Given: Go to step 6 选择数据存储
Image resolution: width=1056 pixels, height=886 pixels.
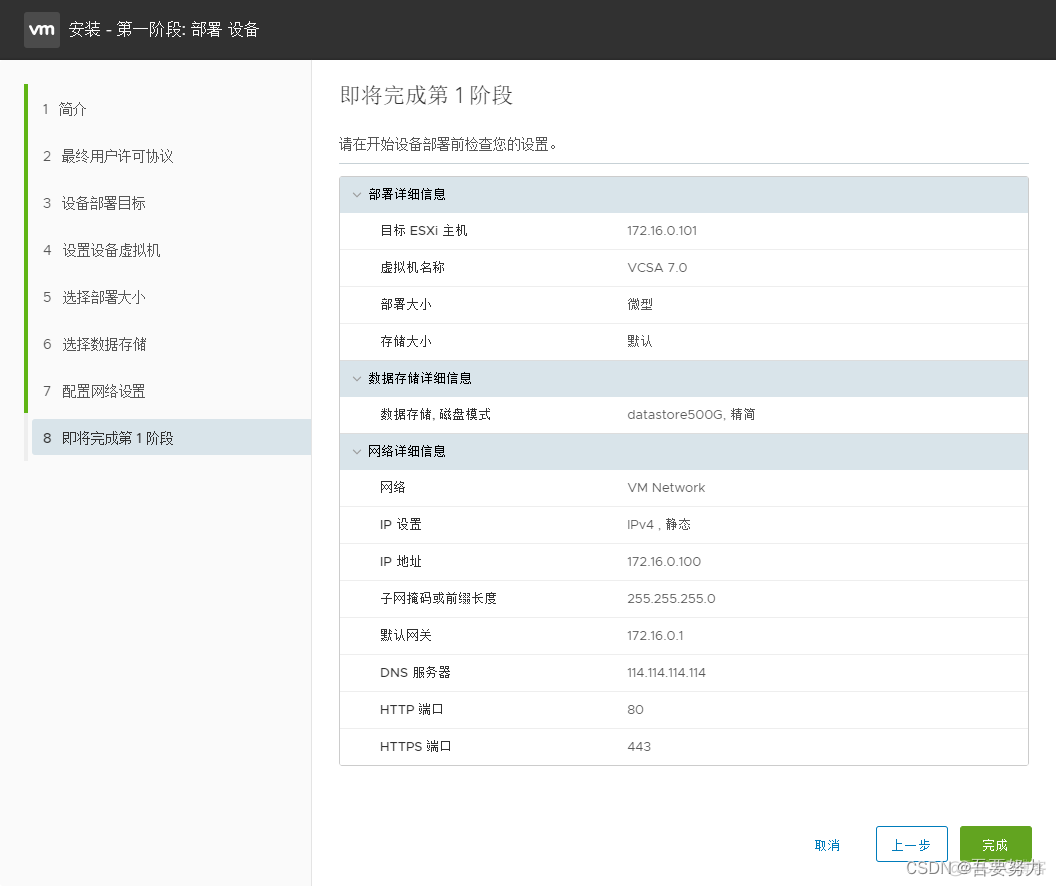Looking at the screenshot, I should pos(94,345).
